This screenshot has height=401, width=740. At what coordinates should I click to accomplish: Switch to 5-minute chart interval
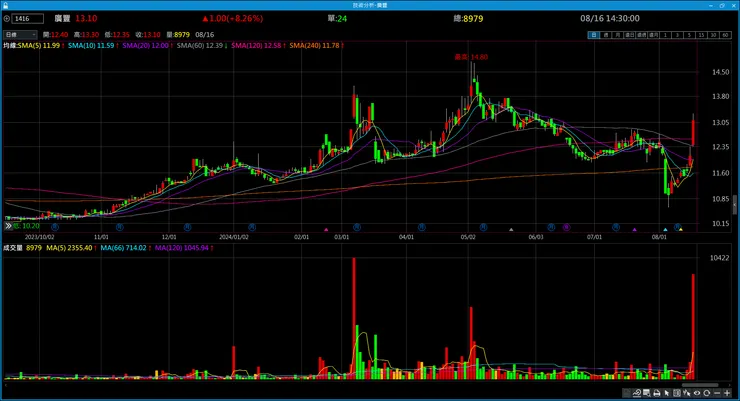click(x=689, y=35)
